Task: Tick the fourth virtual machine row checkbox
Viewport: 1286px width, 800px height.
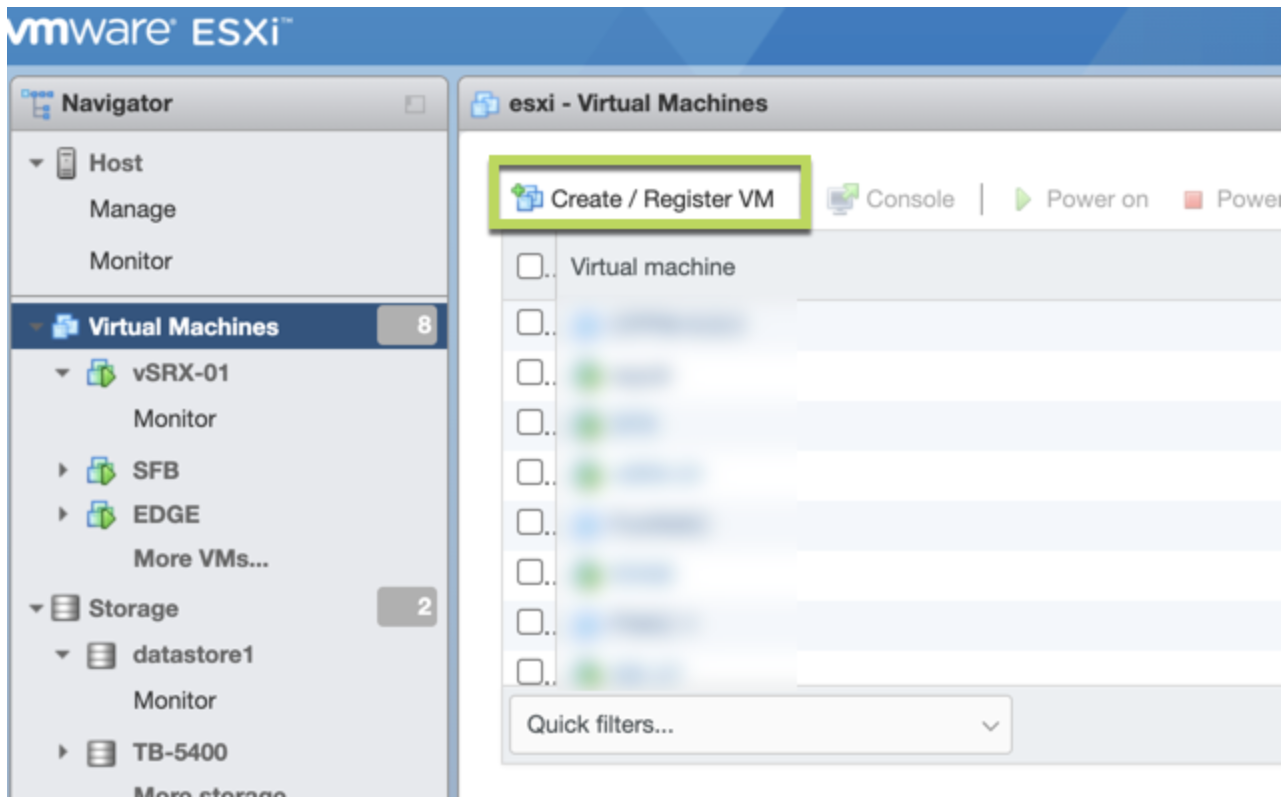Action: tap(529, 472)
